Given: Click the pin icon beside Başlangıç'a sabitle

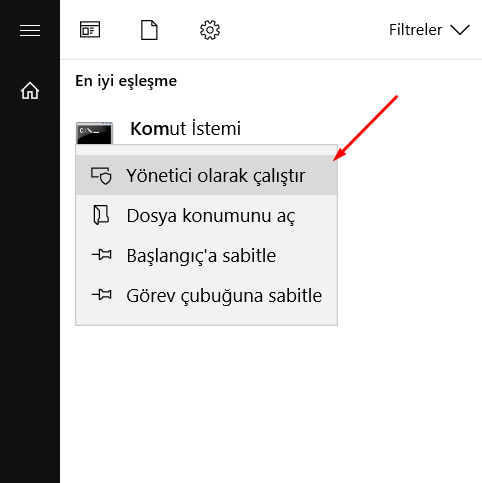Looking at the screenshot, I should tap(102, 255).
